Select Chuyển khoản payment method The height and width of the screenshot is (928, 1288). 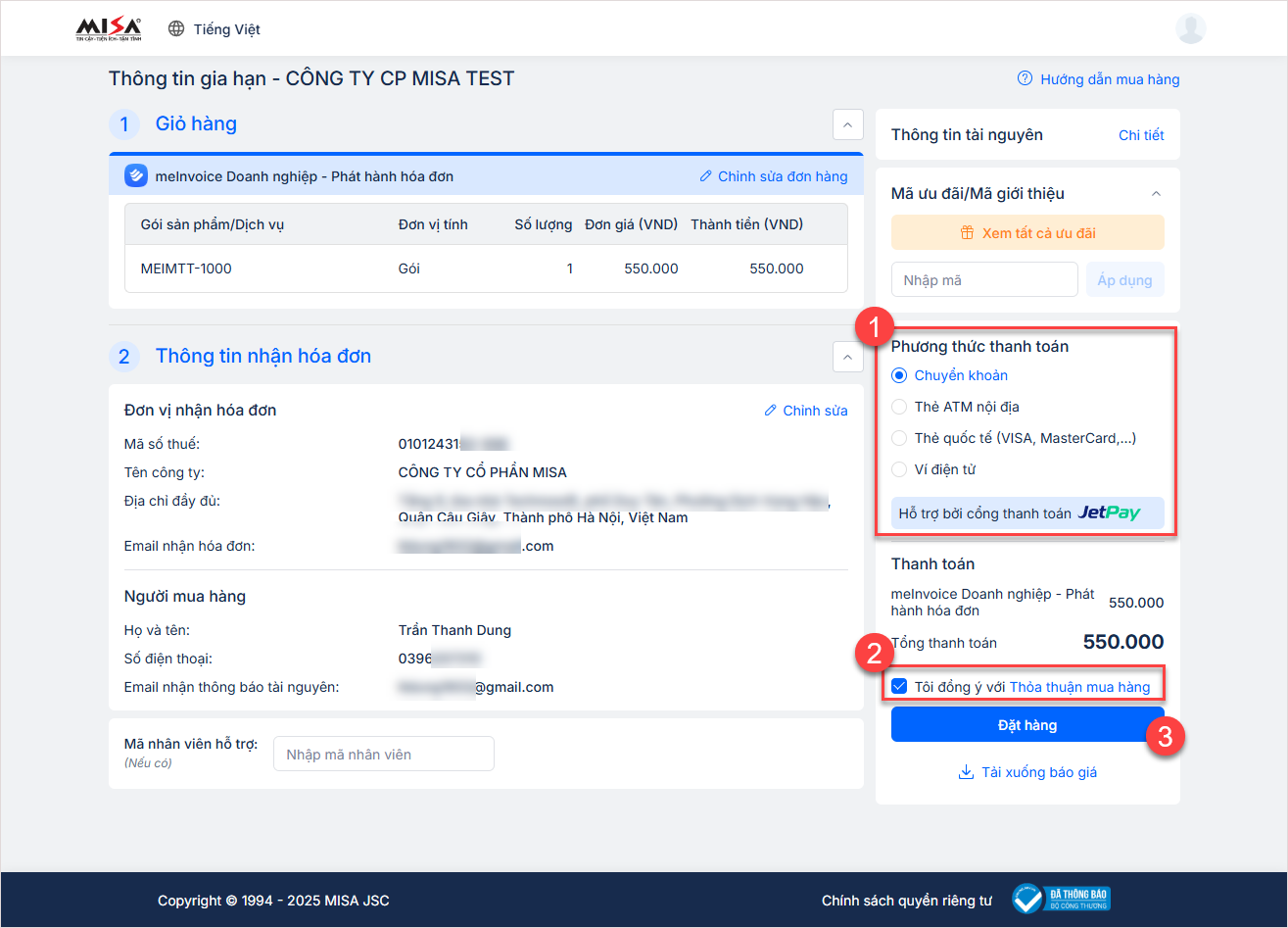pos(899,375)
